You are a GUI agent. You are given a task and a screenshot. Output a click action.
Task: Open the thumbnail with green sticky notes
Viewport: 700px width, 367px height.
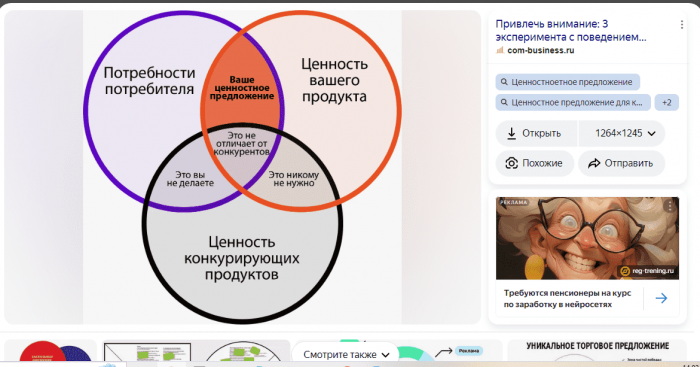[196, 350]
